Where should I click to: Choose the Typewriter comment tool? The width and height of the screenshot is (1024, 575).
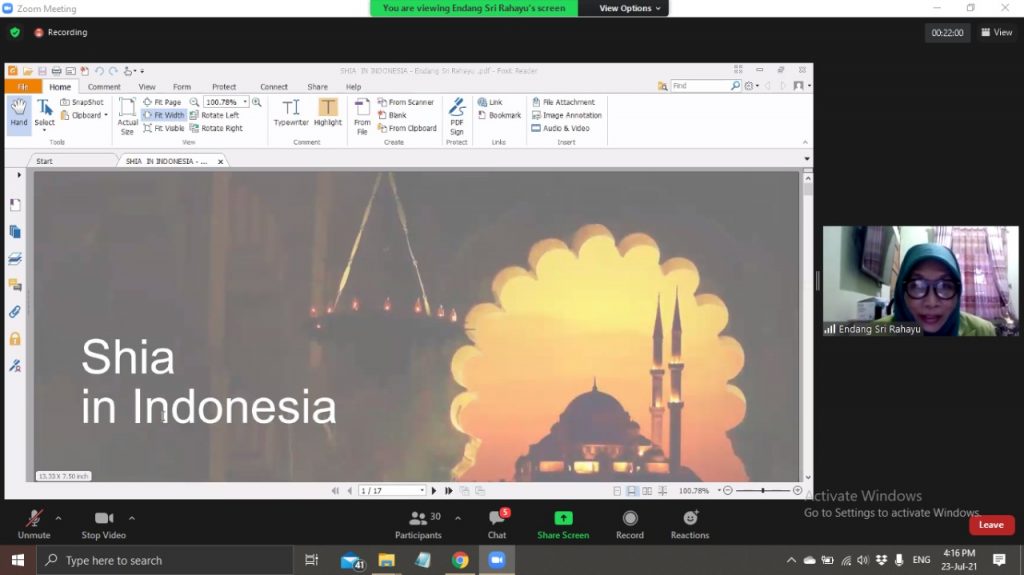point(291,112)
